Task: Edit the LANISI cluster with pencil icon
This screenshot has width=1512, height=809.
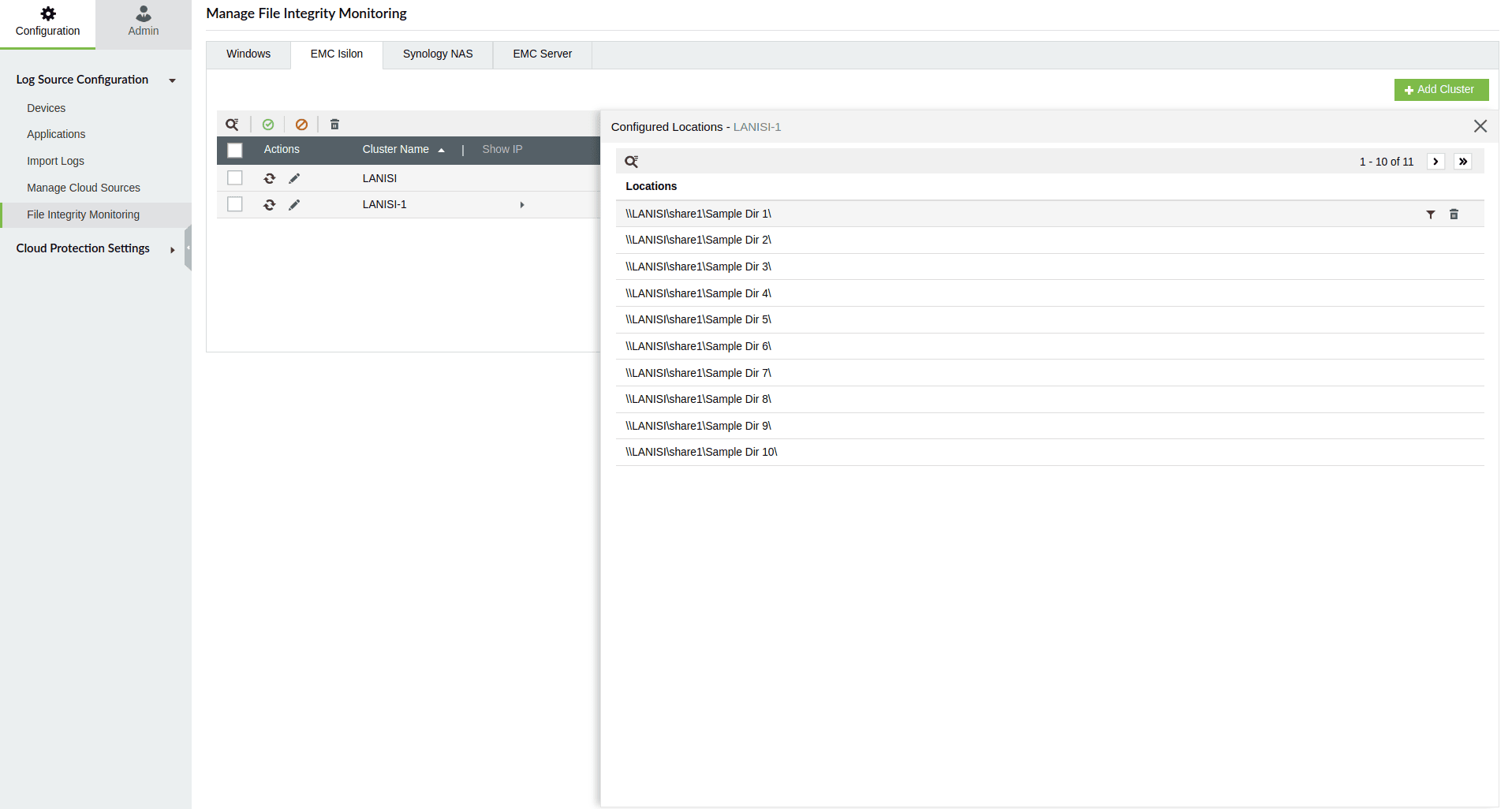Action: (x=294, y=178)
